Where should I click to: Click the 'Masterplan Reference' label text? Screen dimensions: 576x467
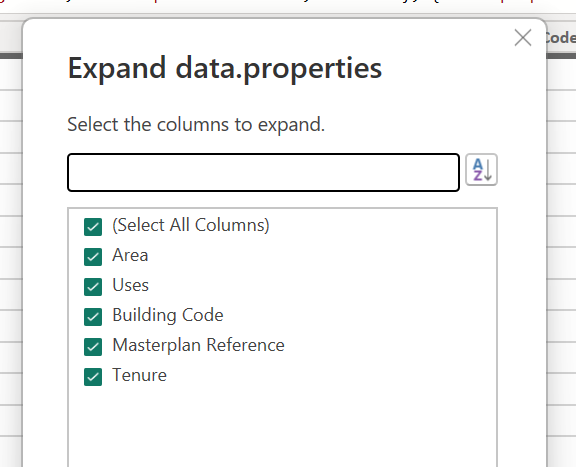pyautogui.click(x=198, y=345)
